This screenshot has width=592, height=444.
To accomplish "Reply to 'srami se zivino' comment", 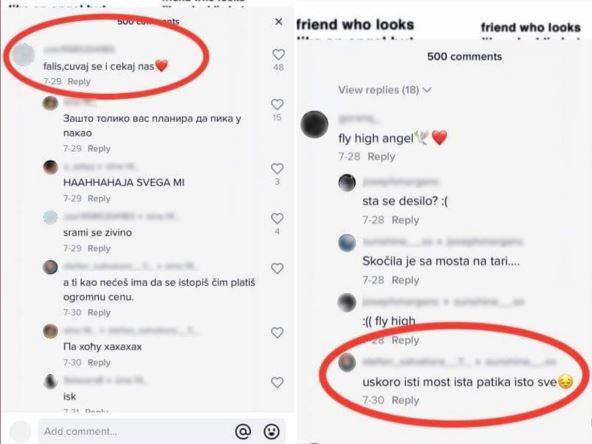I will coord(99,248).
